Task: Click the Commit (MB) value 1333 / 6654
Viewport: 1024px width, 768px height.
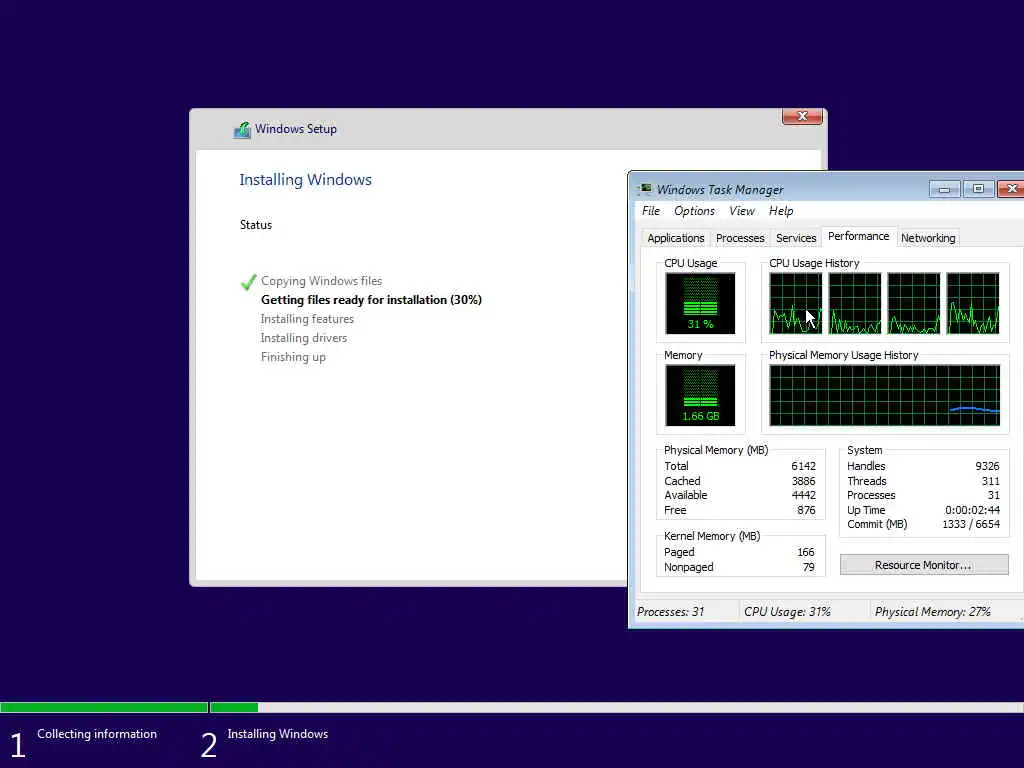Action: click(971, 524)
